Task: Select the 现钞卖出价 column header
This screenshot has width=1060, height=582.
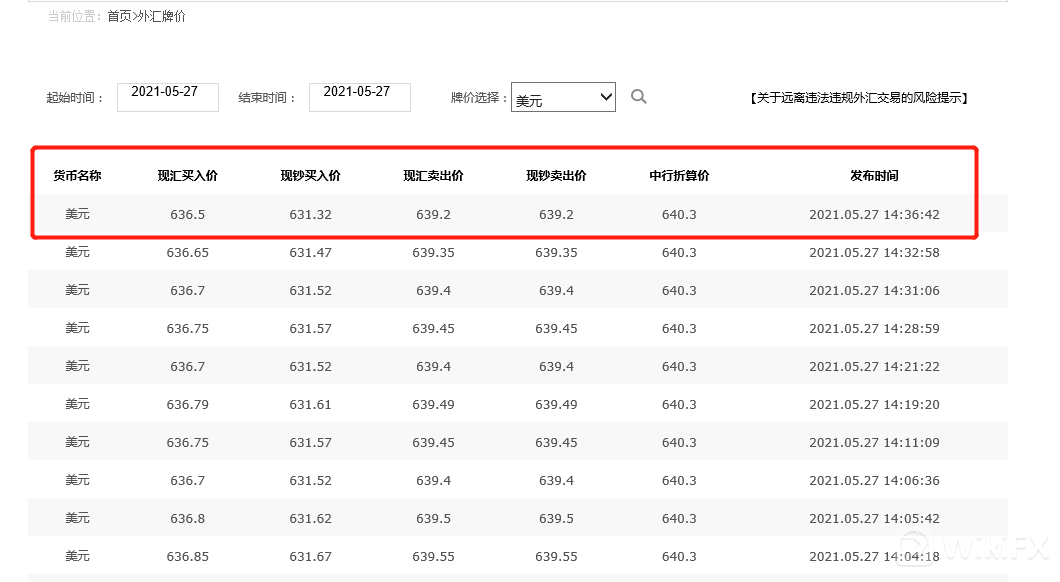Action: click(x=556, y=176)
